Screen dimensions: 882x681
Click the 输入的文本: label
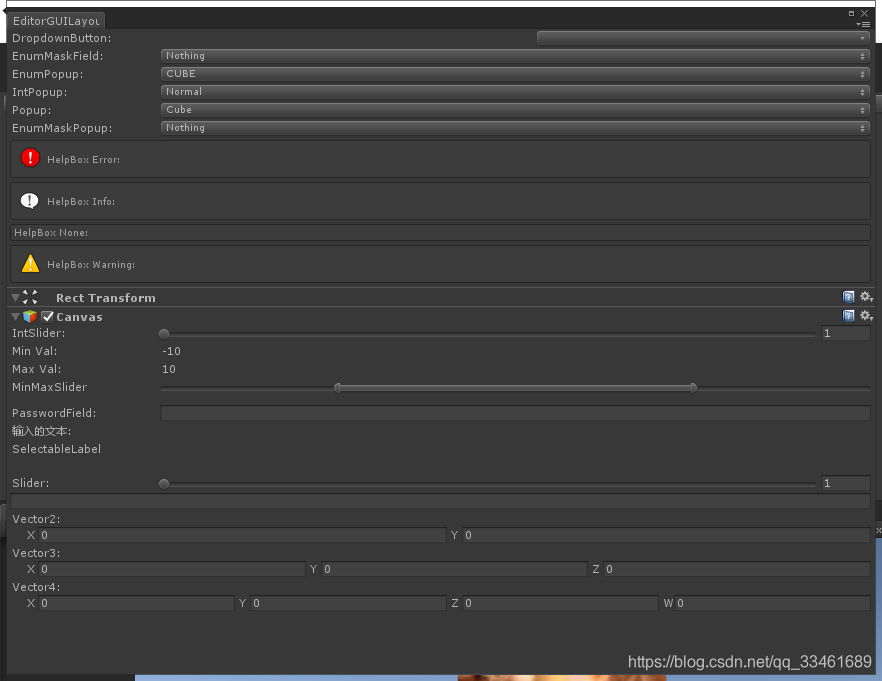(42, 431)
